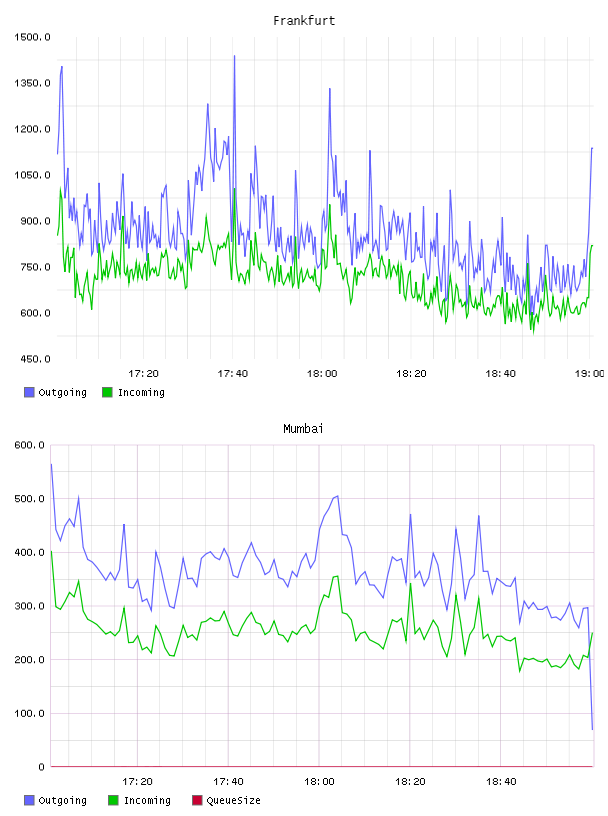Click the Frankfurt chart title
Viewport: 608px width, 816px height.
(304, 21)
